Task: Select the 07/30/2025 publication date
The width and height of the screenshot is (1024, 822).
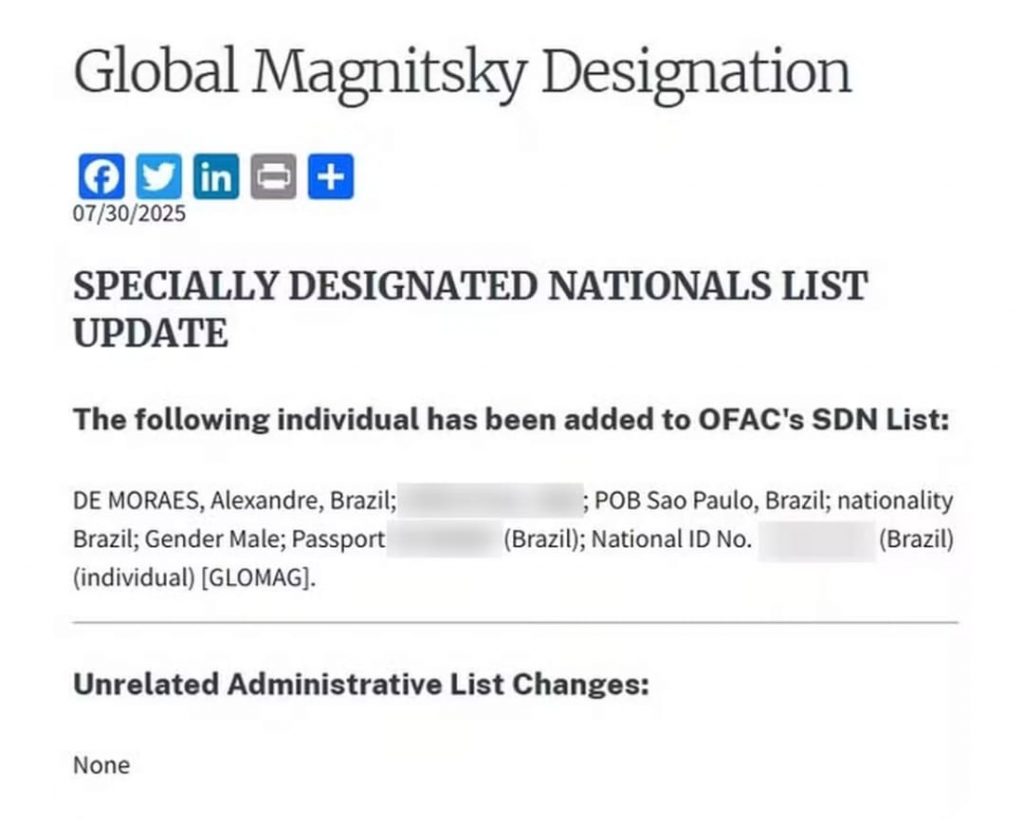Action: pyautogui.click(x=129, y=213)
